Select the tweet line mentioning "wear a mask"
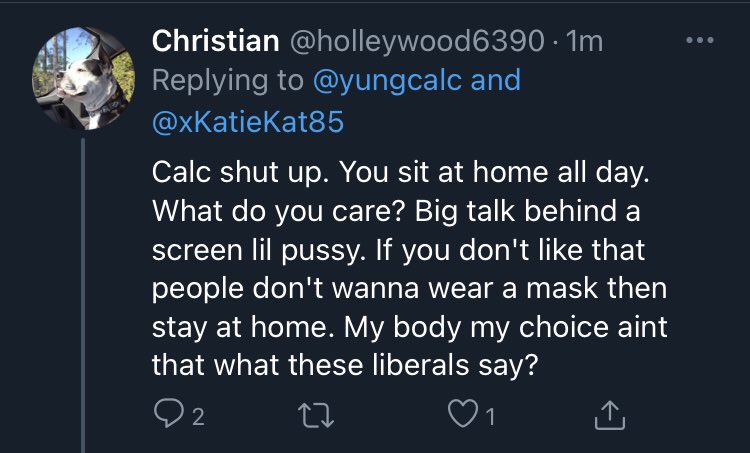The width and height of the screenshot is (750, 453). [408, 288]
